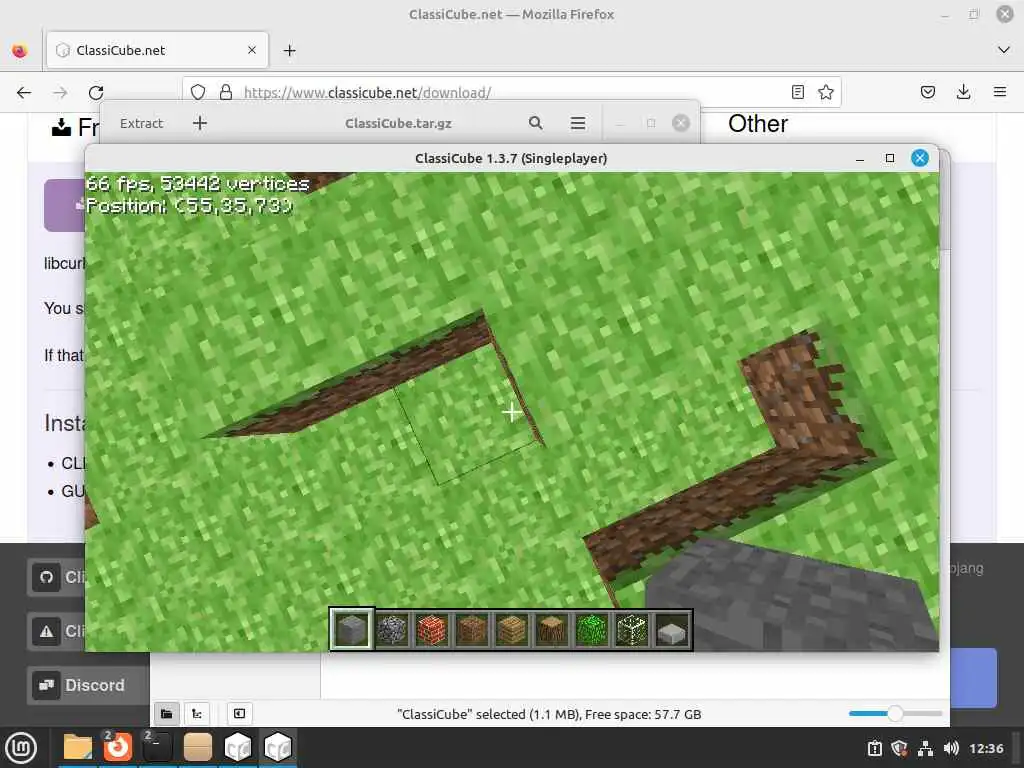The height and width of the screenshot is (768, 1024).
Task: Select the stone slab in the hotbar
Action: point(672,631)
